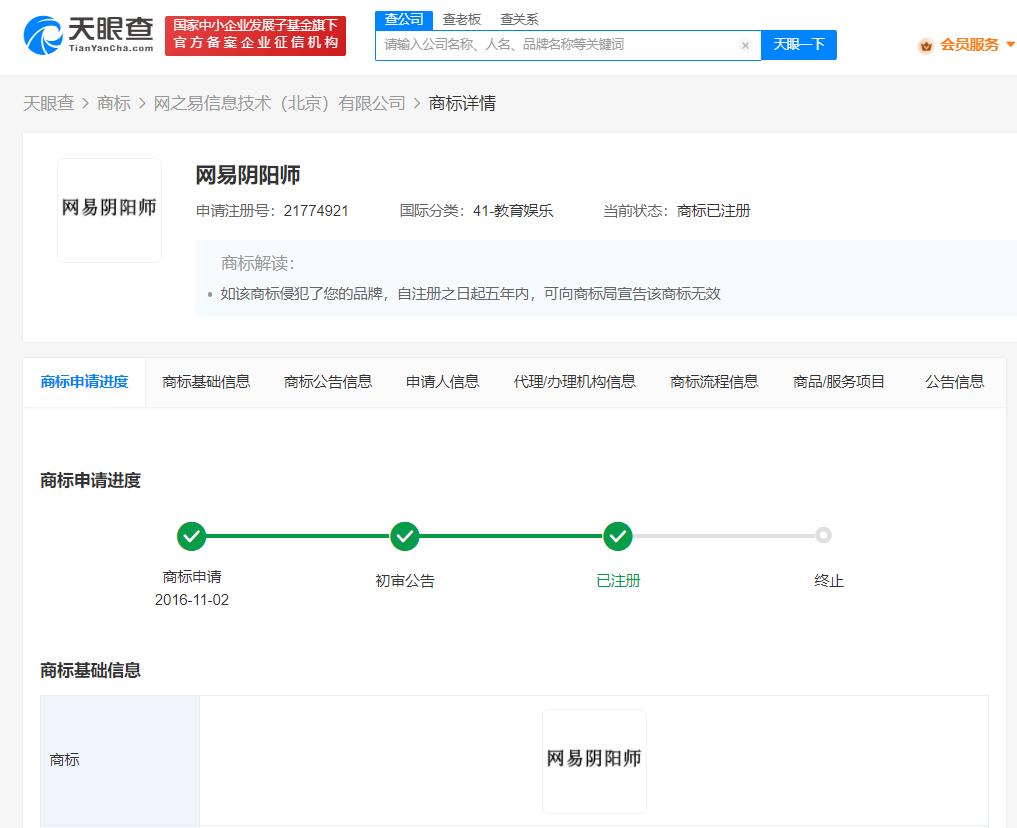Switch to the 商标申请进度 tab

click(84, 382)
